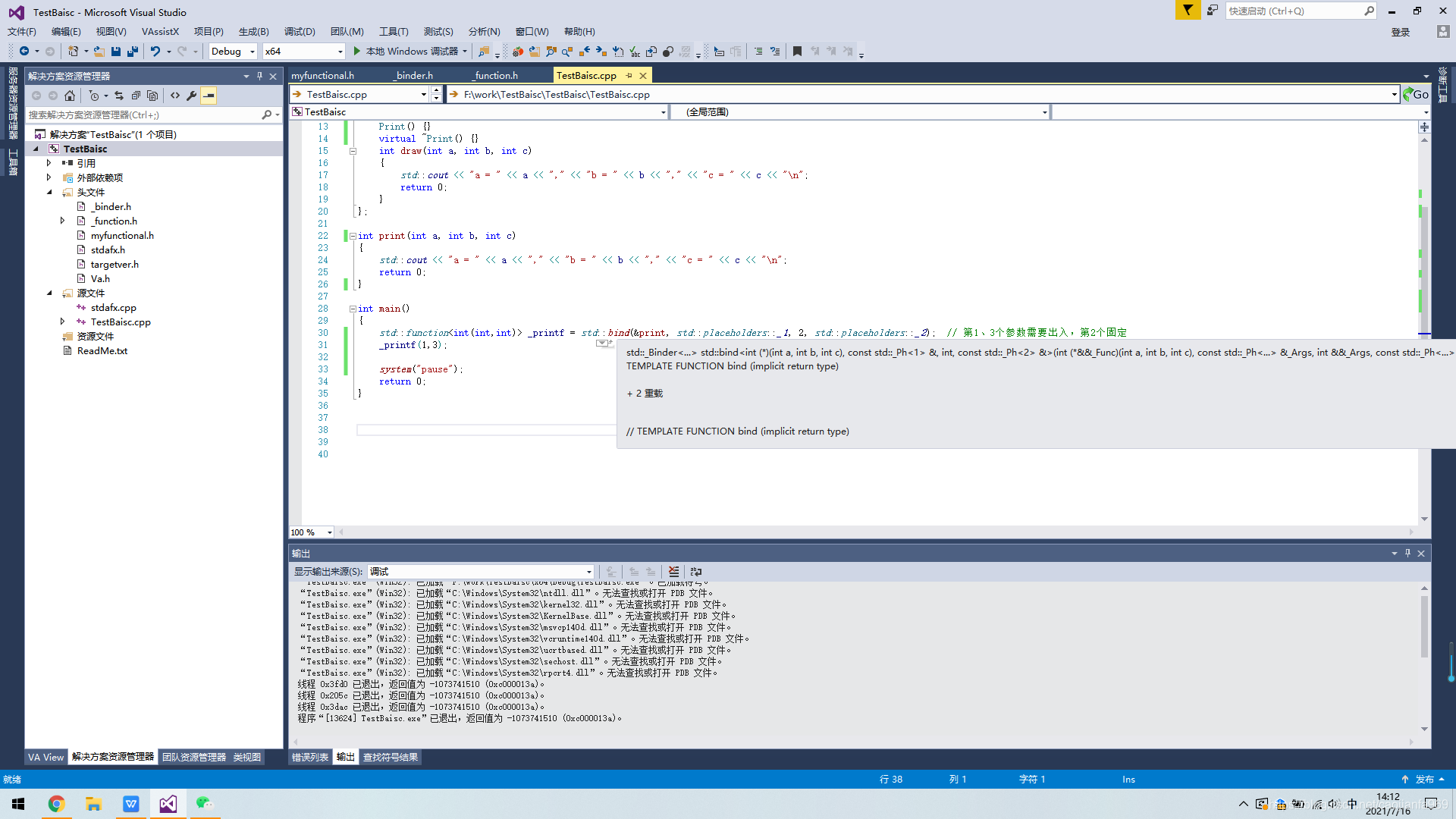Toggle word wrap in output panel
Image resolution: width=1456 pixels, height=819 pixels.
696,572
